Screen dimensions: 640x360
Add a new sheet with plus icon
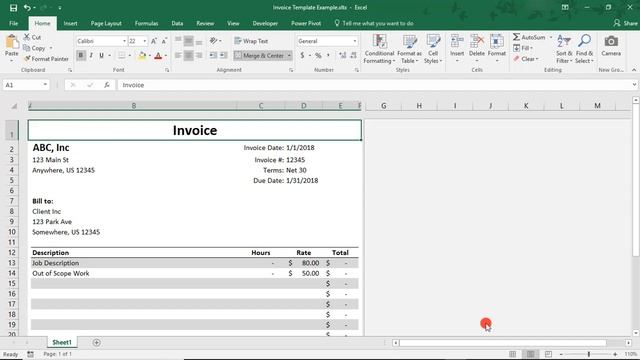[97, 342]
